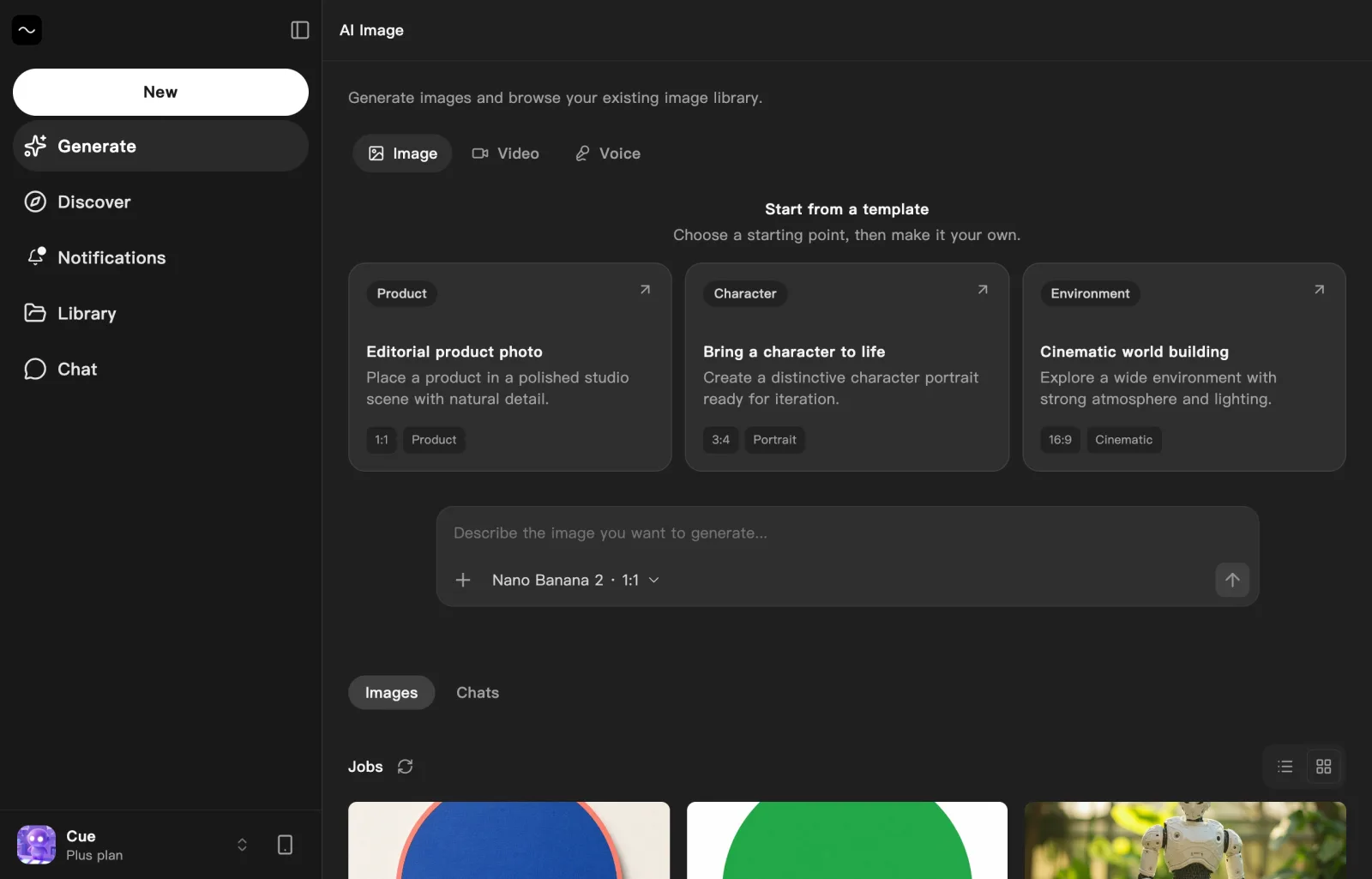Viewport: 1372px width, 879px height.
Task: Switch to the Chats tab
Action: (478, 693)
